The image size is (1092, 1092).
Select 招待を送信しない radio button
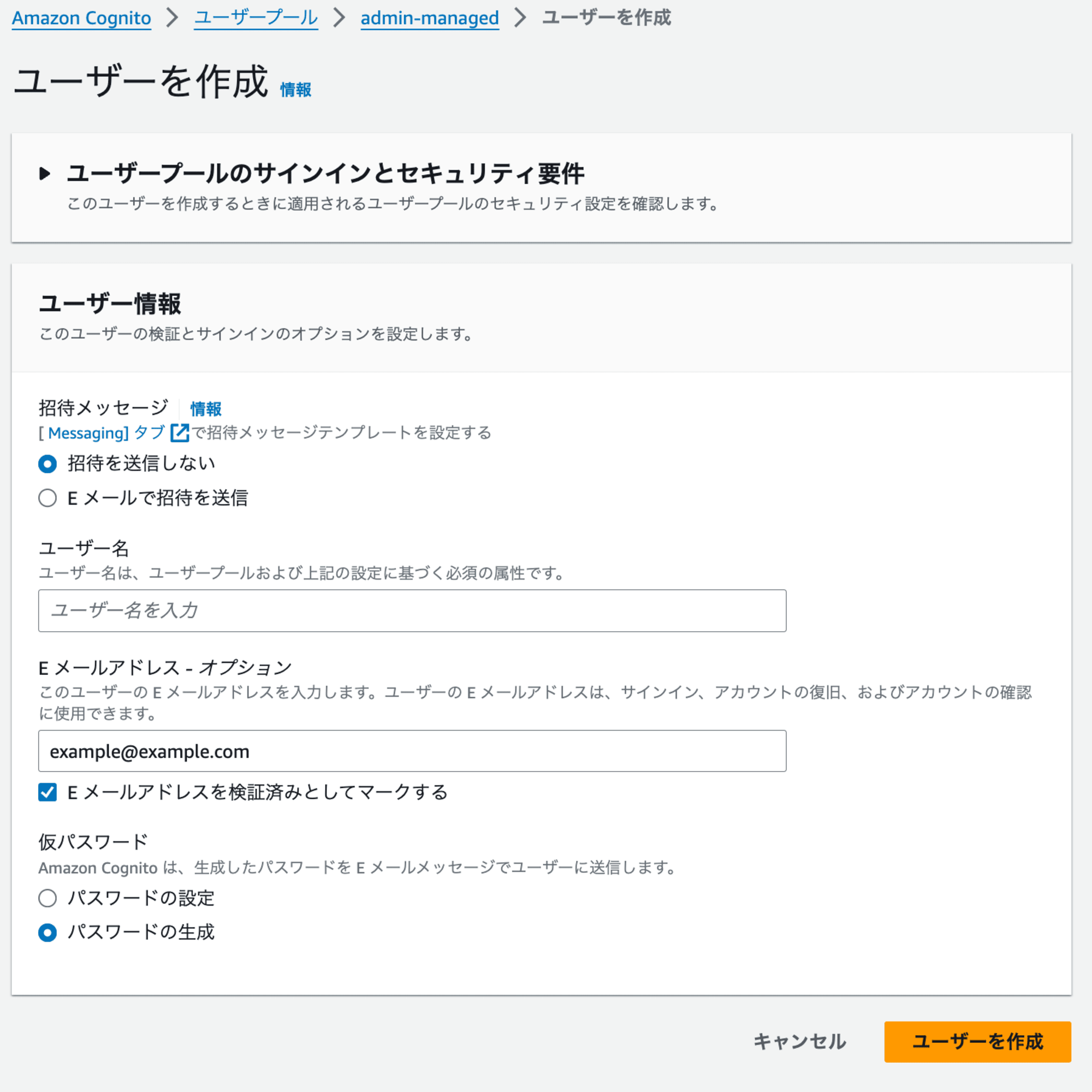(x=48, y=464)
